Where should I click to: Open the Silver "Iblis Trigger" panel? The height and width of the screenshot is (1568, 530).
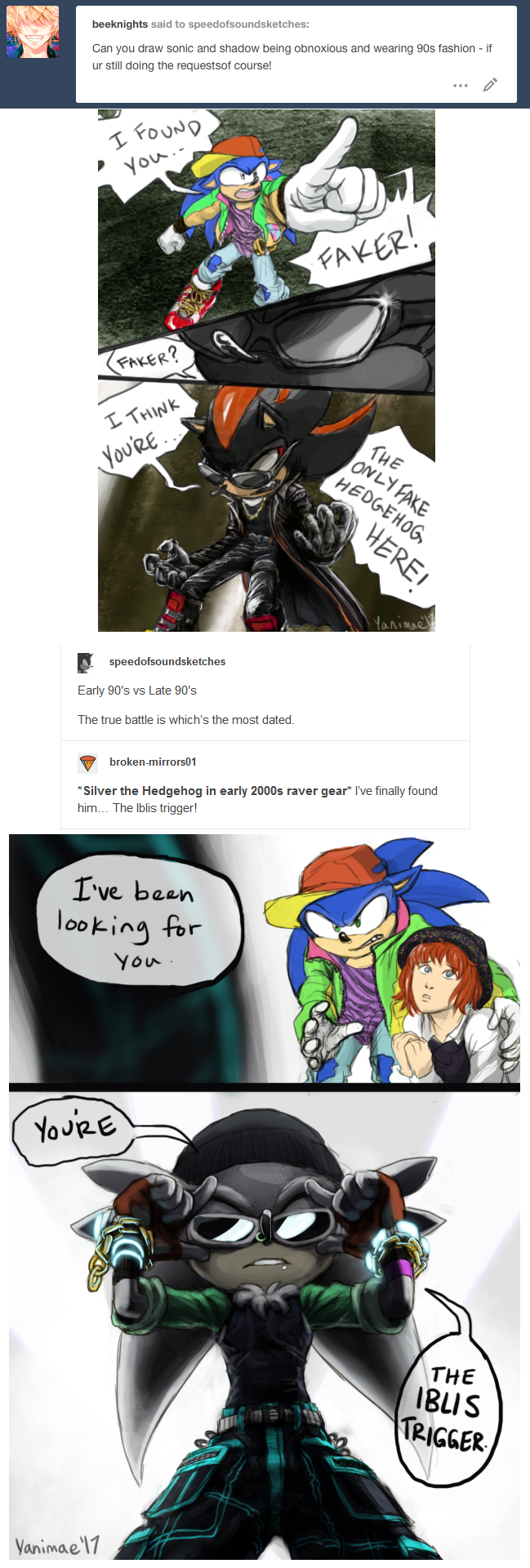[265, 1326]
